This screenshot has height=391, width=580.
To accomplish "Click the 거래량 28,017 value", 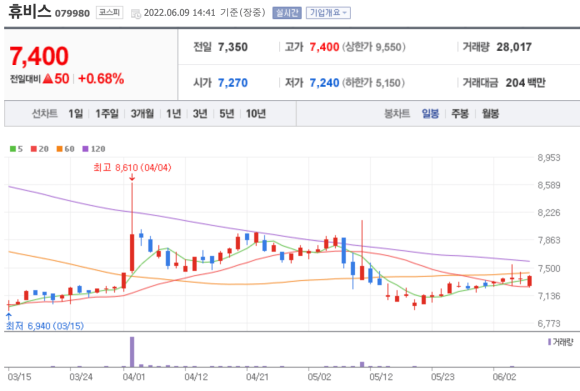I will [x=514, y=47].
